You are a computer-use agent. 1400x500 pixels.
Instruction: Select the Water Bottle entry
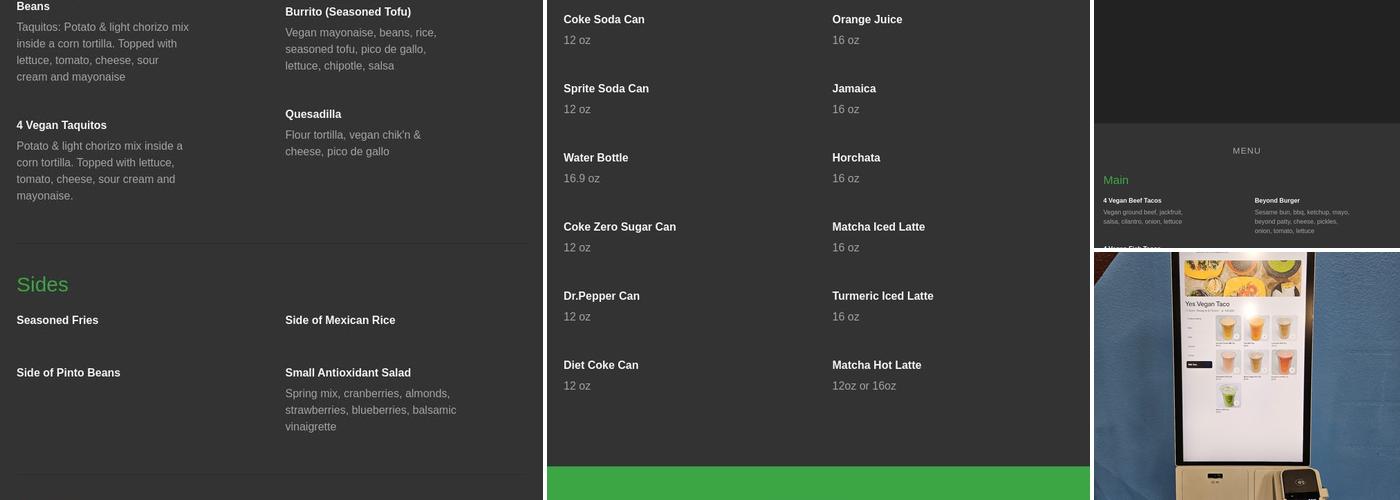tap(595, 158)
